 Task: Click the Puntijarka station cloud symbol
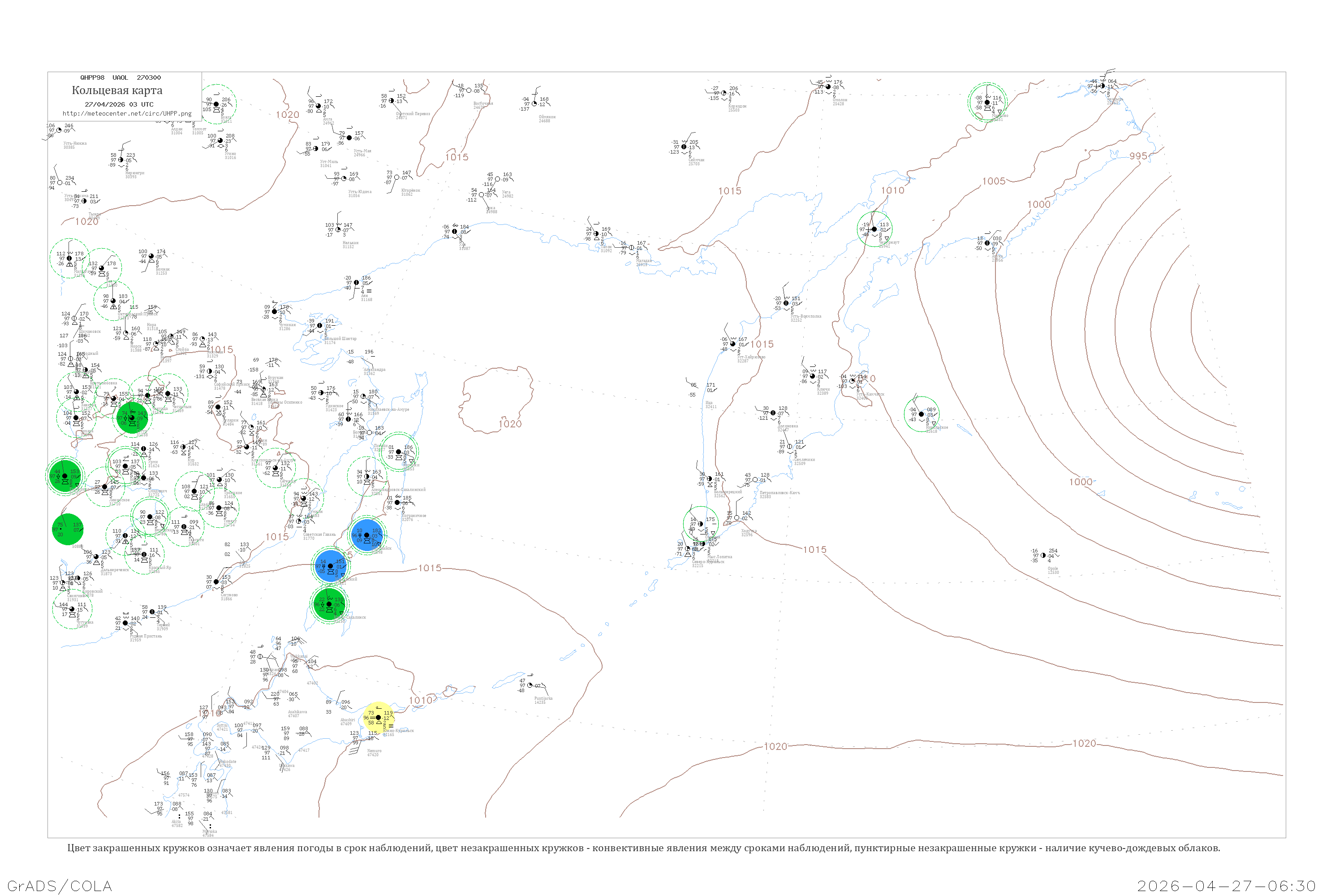pos(530,685)
